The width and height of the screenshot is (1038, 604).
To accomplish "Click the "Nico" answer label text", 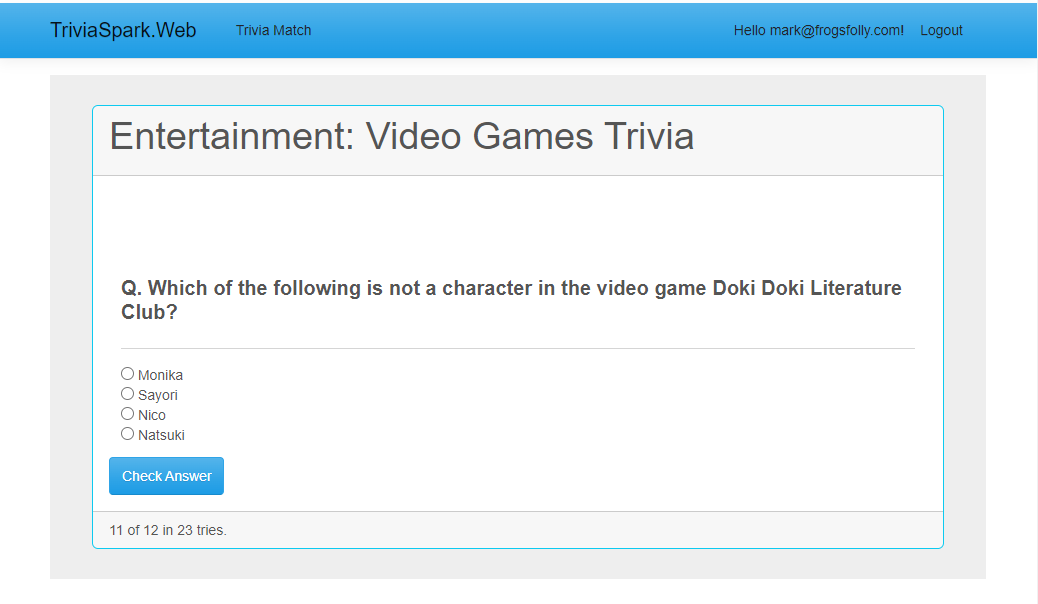I will pos(152,415).
